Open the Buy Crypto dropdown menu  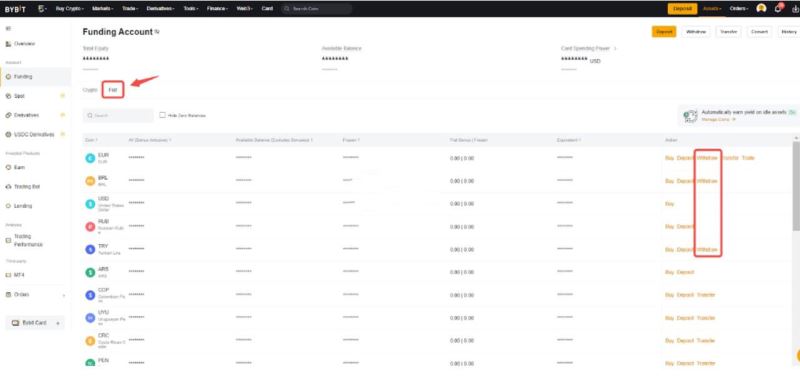click(x=70, y=9)
